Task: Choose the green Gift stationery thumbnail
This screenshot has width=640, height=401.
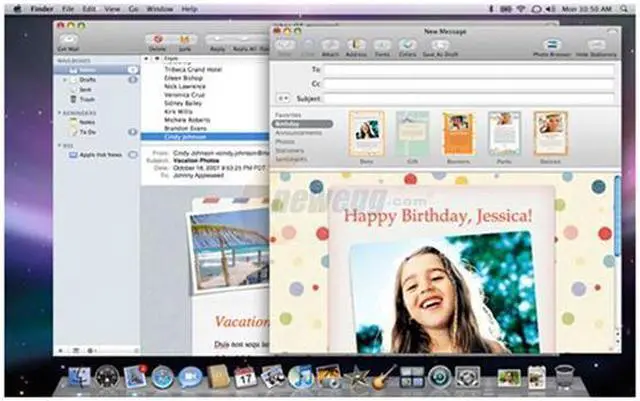Action: pyautogui.click(x=412, y=134)
